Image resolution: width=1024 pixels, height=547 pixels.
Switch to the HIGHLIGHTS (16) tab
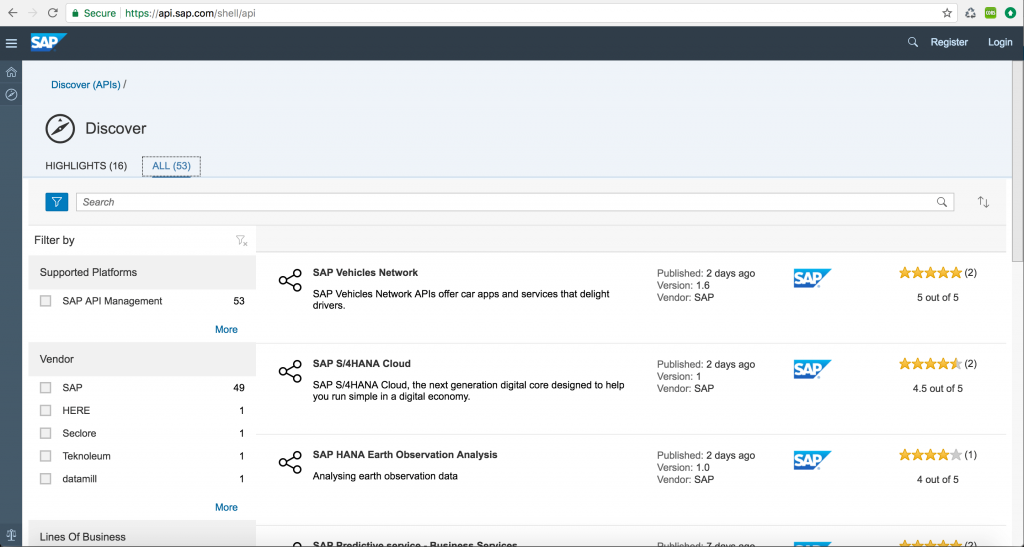click(x=86, y=166)
